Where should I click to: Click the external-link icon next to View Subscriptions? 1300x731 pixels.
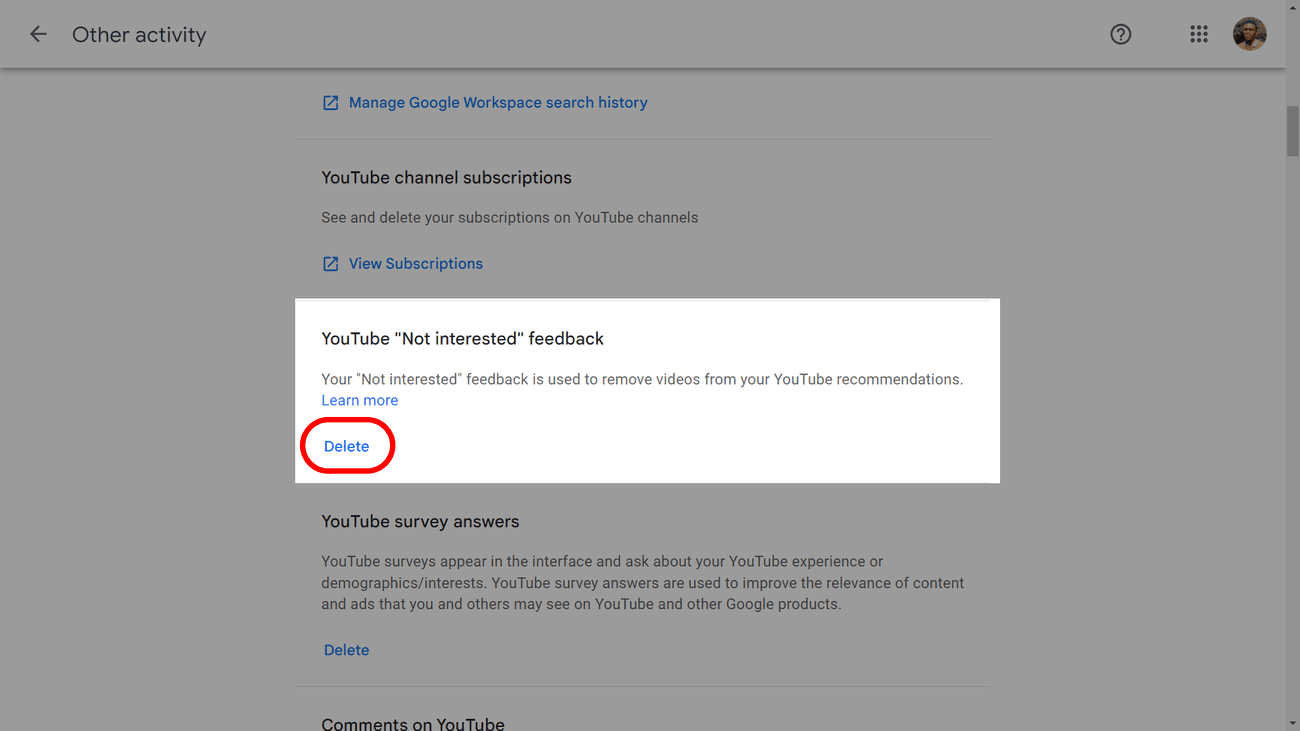(330, 263)
